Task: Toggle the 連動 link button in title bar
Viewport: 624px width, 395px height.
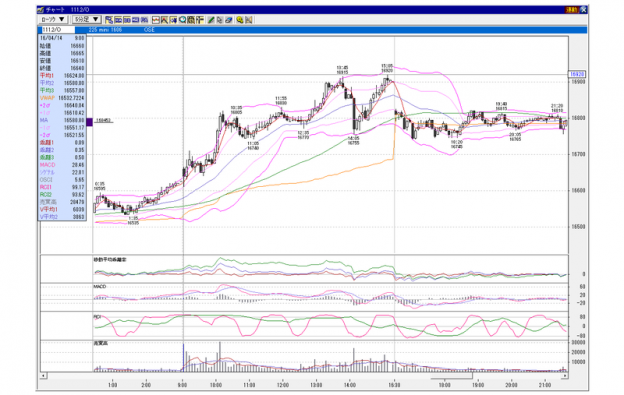Action: click(x=572, y=10)
